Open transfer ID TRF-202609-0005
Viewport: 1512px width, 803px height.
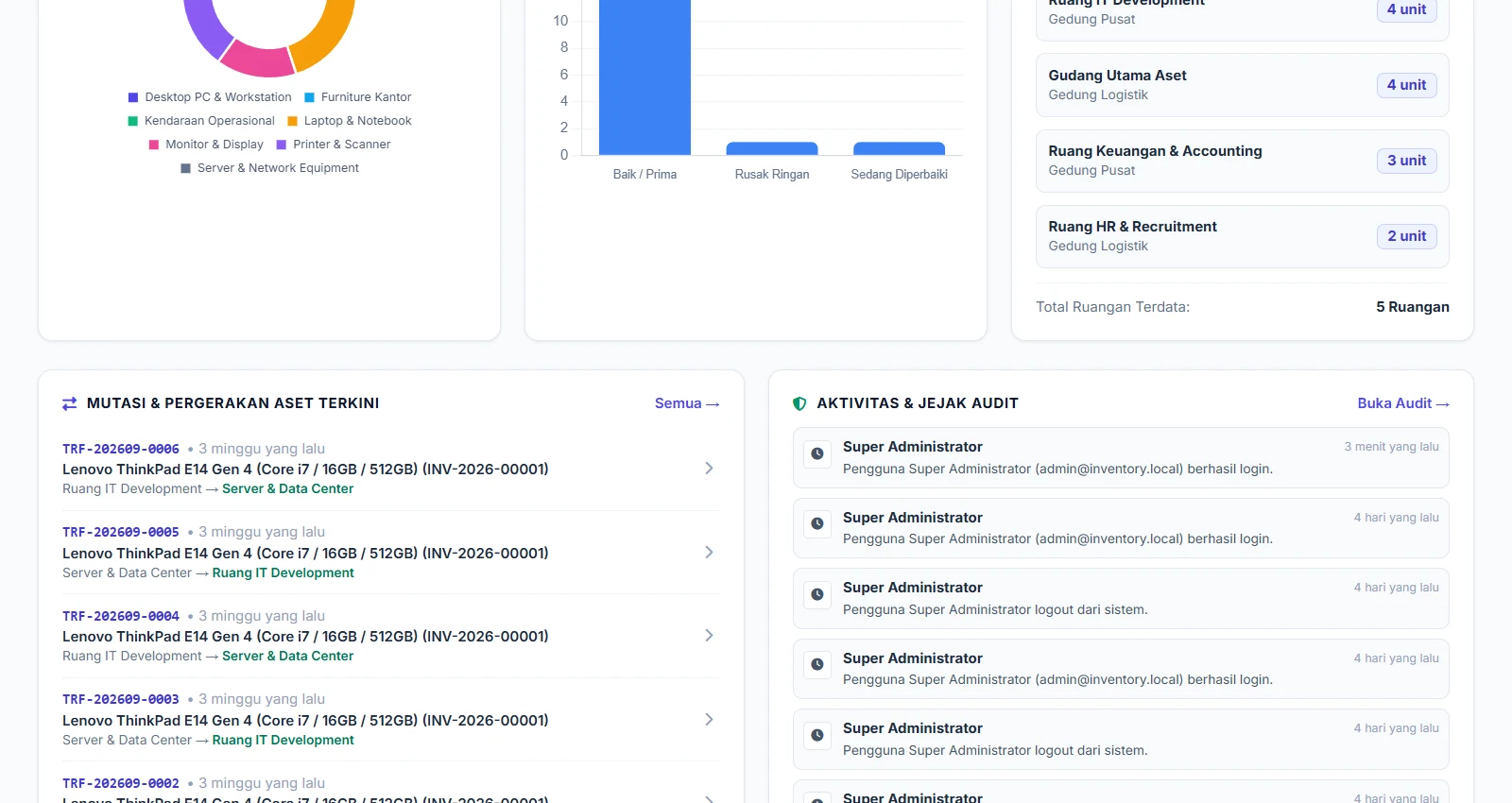click(x=121, y=532)
